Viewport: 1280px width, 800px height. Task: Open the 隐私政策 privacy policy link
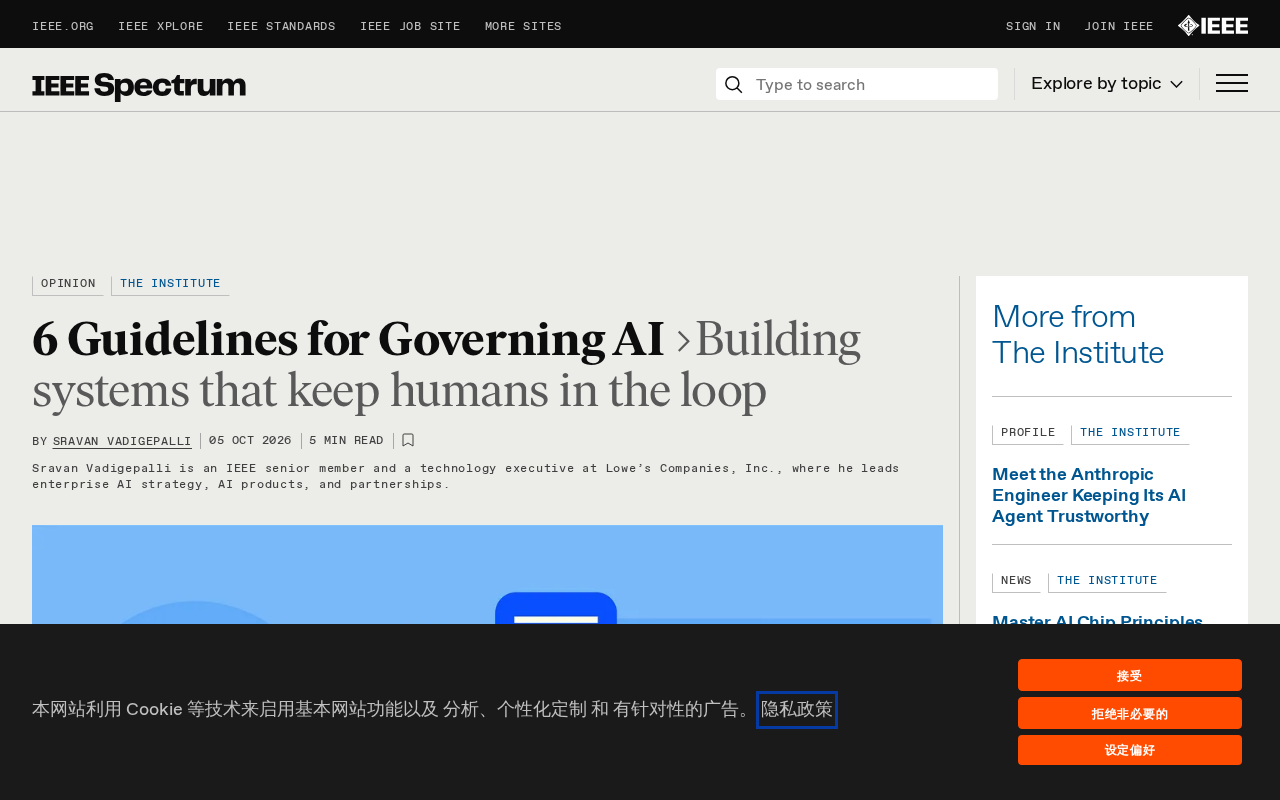[x=797, y=710]
